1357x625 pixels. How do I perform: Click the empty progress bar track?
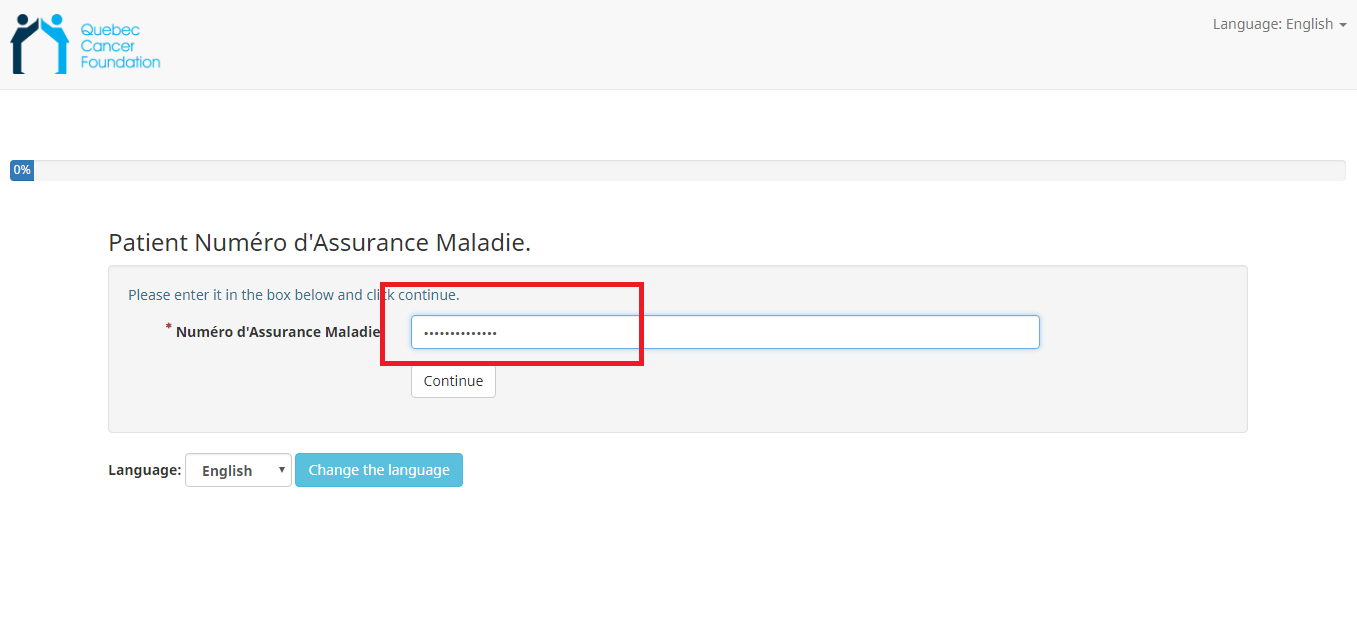tap(690, 171)
